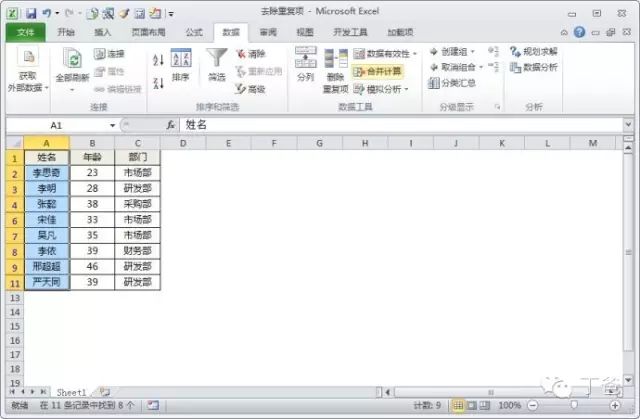Select the cell containing 46
The image size is (640, 419).
92,266
